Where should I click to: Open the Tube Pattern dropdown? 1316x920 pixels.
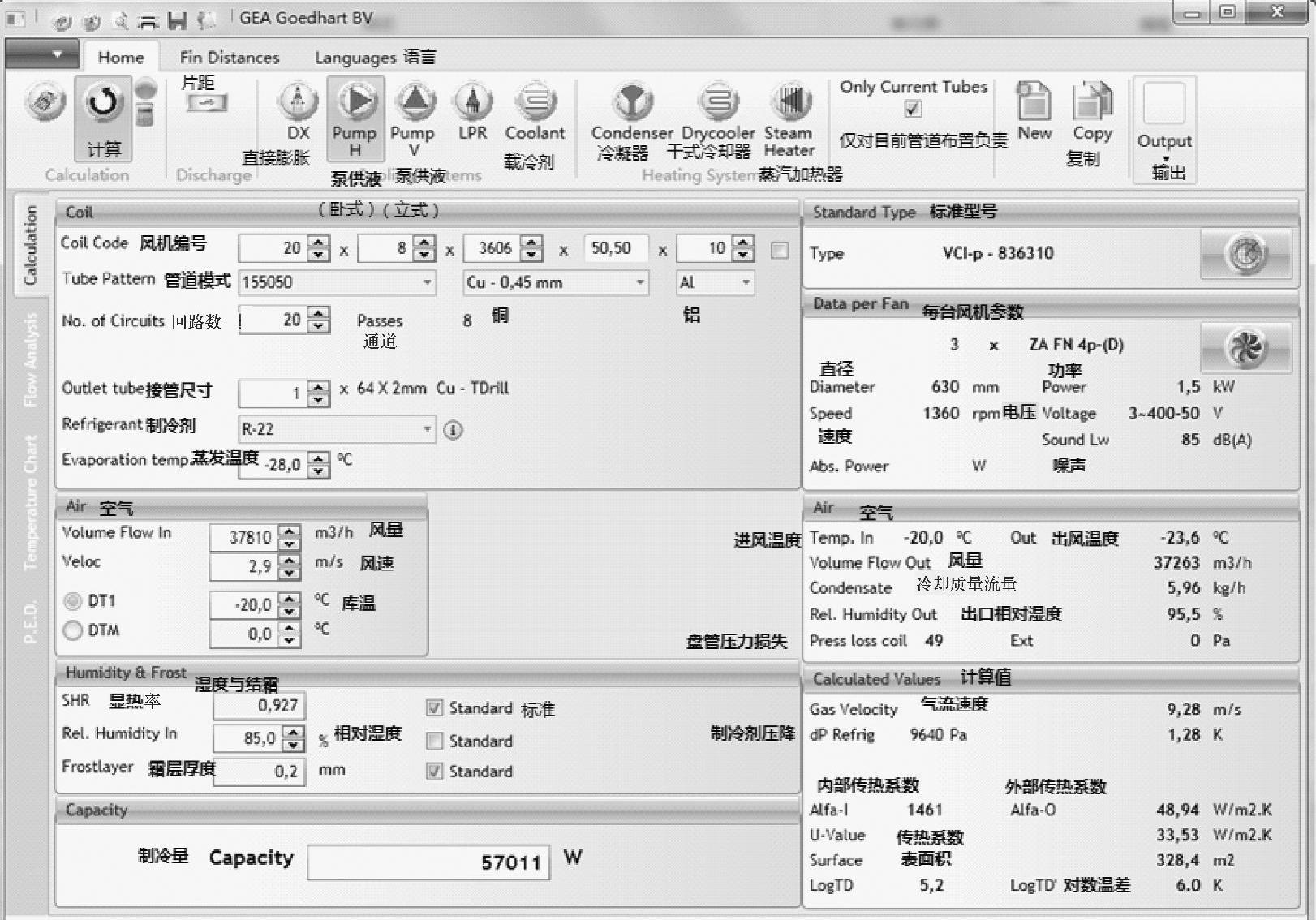[427, 282]
